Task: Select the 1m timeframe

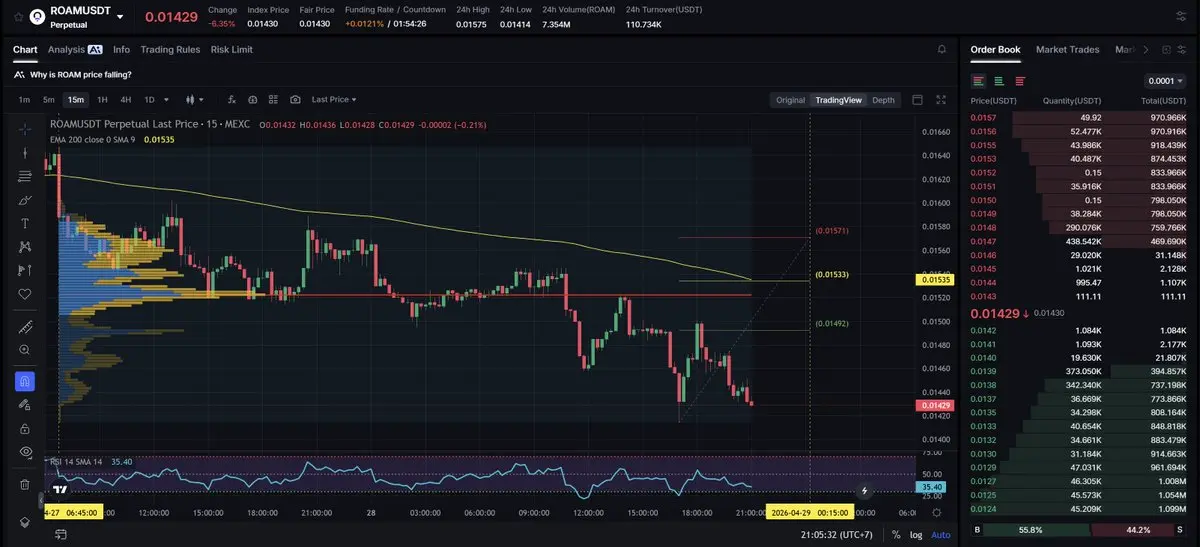Action: [24, 100]
